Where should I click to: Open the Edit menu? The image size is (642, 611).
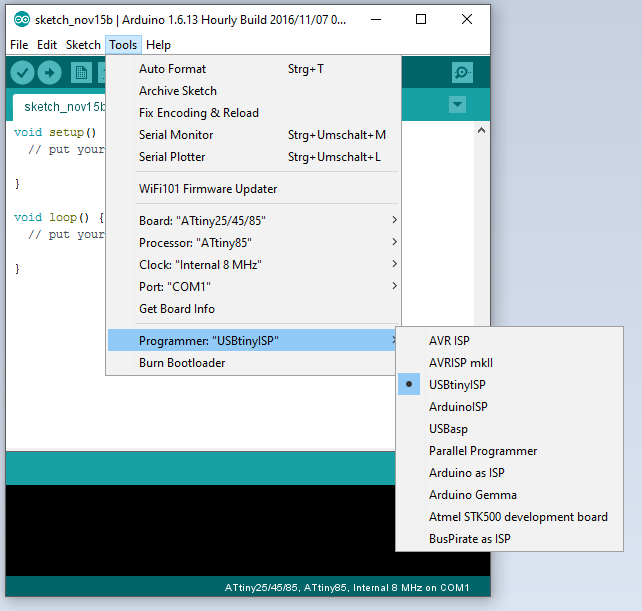pos(47,45)
